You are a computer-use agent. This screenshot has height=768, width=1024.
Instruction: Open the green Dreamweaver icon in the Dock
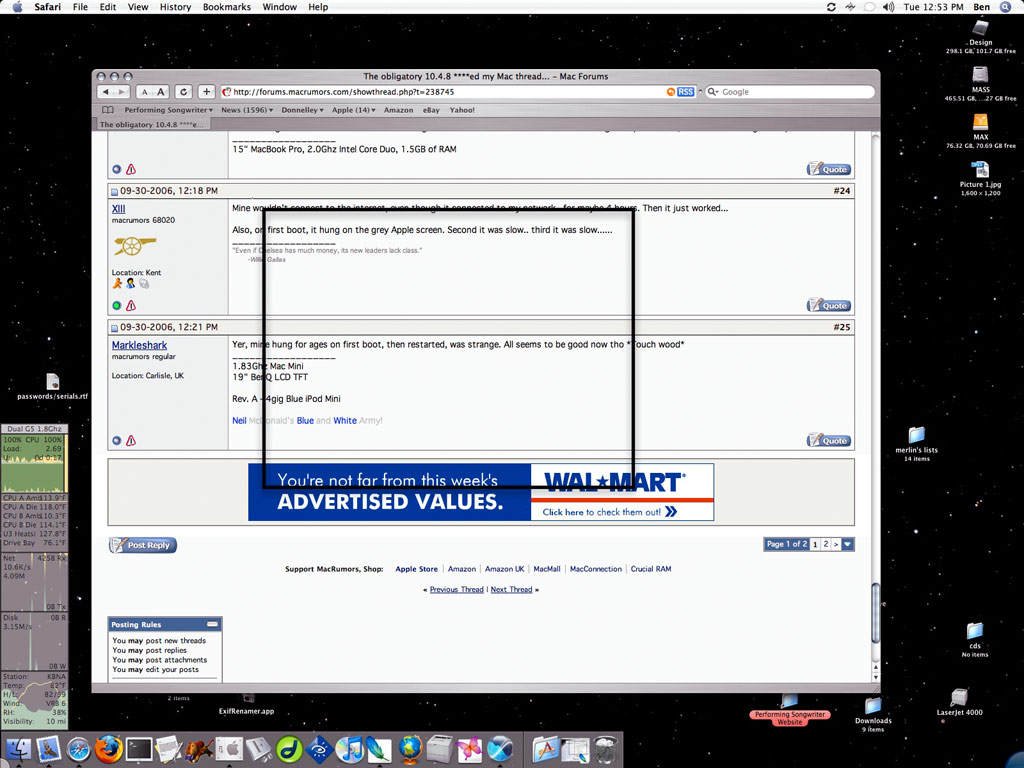pos(289,749)
